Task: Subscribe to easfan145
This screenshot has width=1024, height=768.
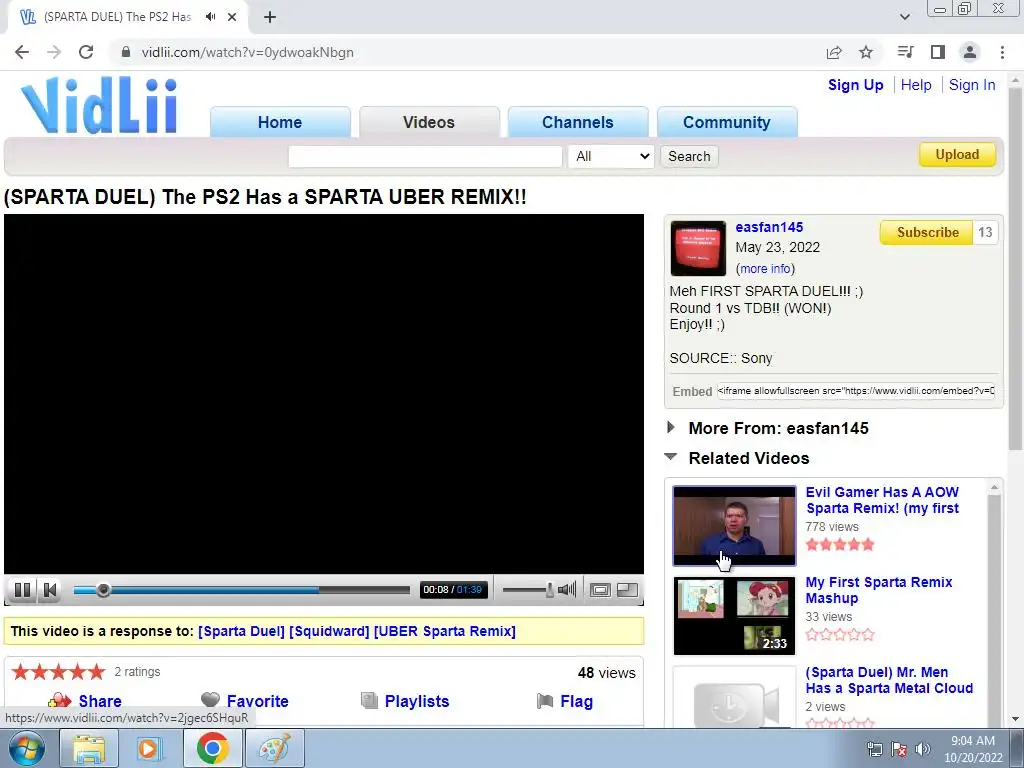Action: pos(927,232)
